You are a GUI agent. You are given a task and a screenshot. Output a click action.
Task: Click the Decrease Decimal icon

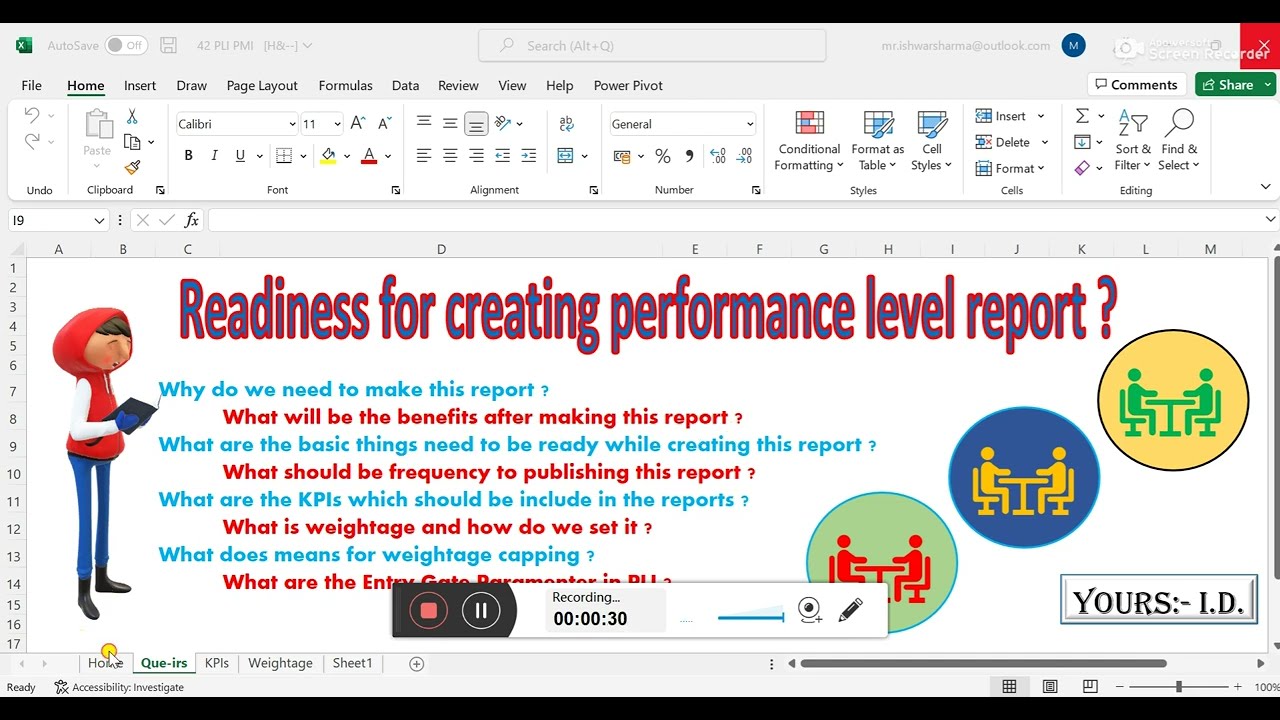[x=744, y=156]
